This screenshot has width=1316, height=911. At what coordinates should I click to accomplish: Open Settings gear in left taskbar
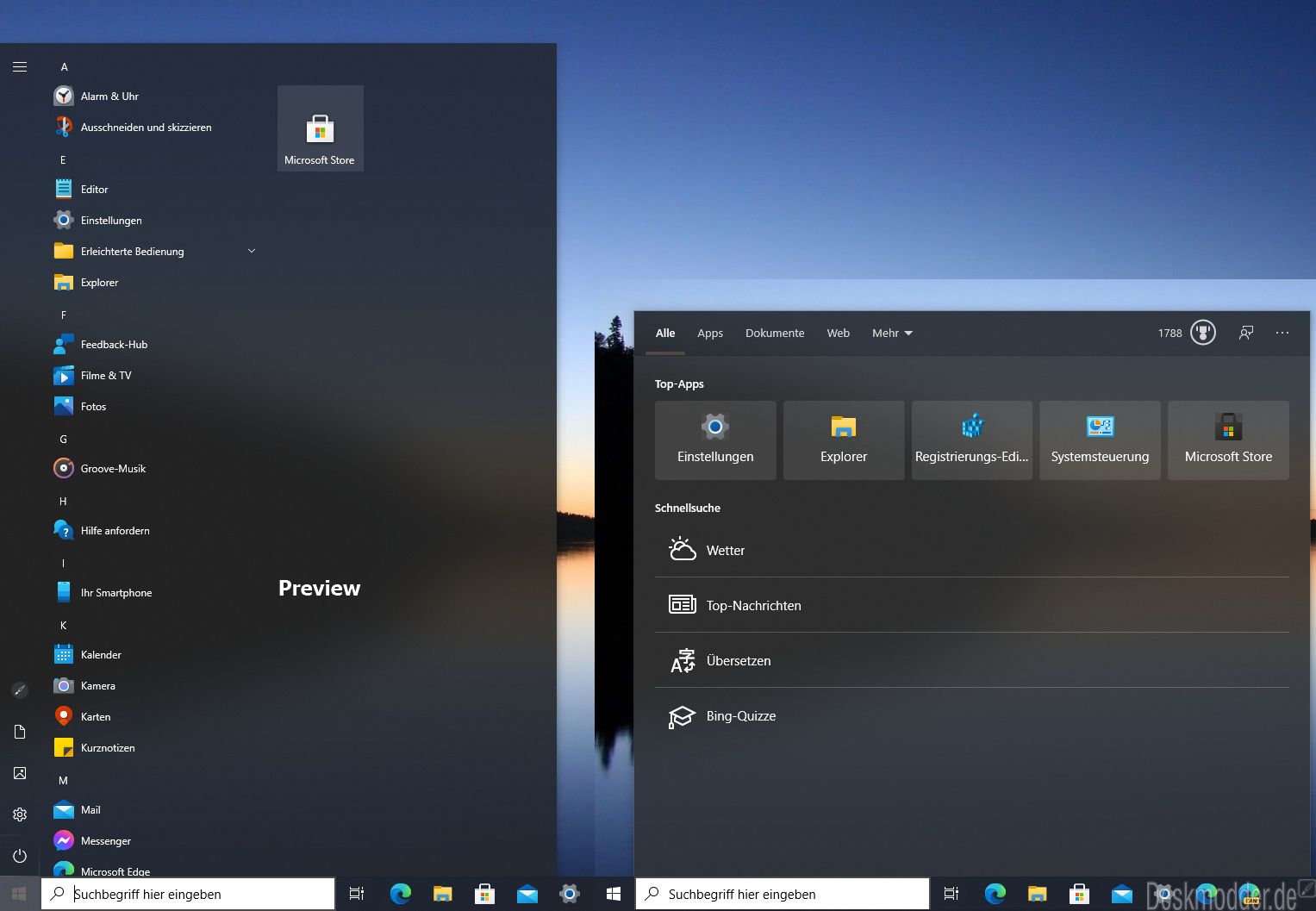click(570, 894)
